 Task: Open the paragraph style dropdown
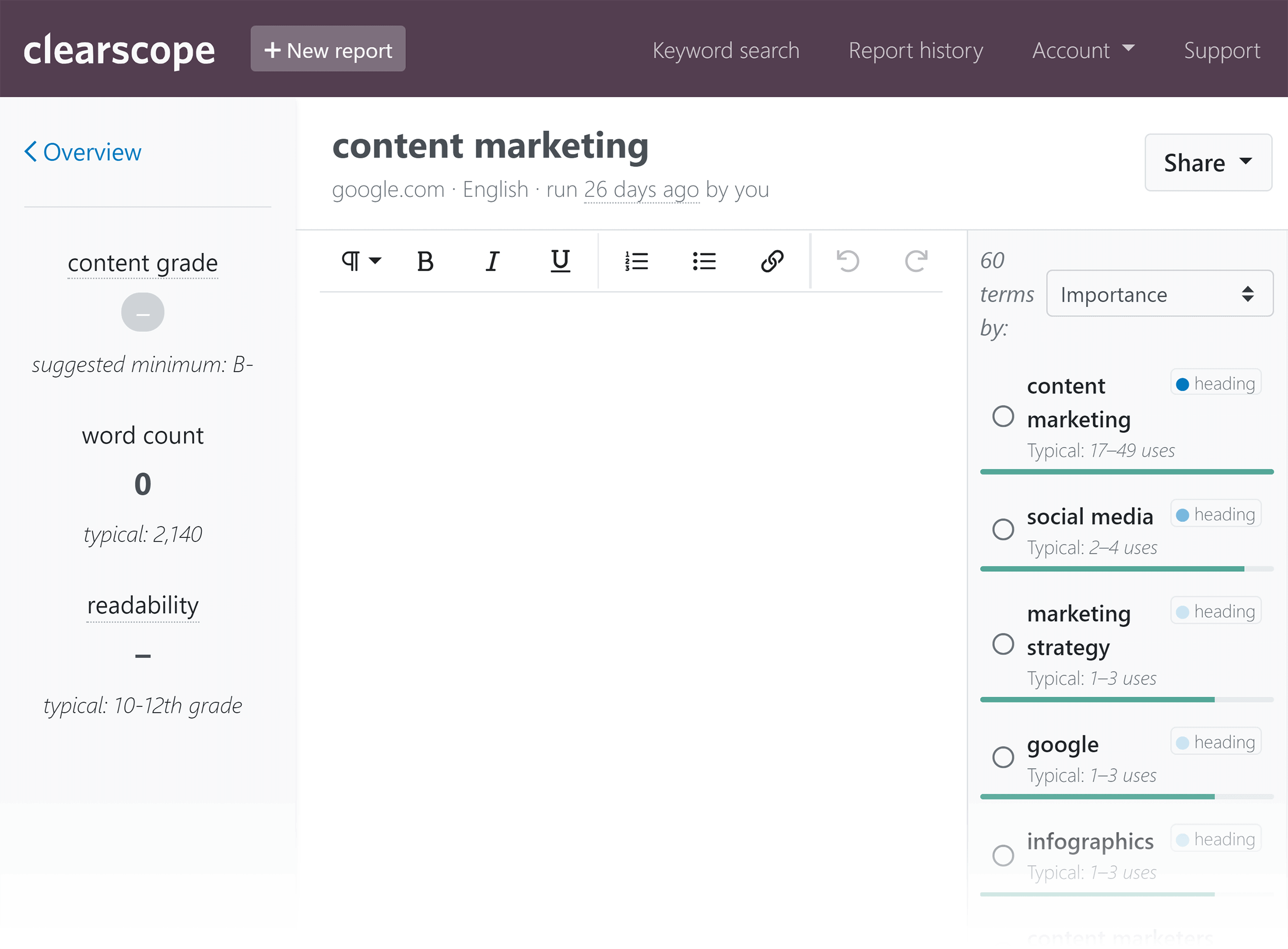358,261
